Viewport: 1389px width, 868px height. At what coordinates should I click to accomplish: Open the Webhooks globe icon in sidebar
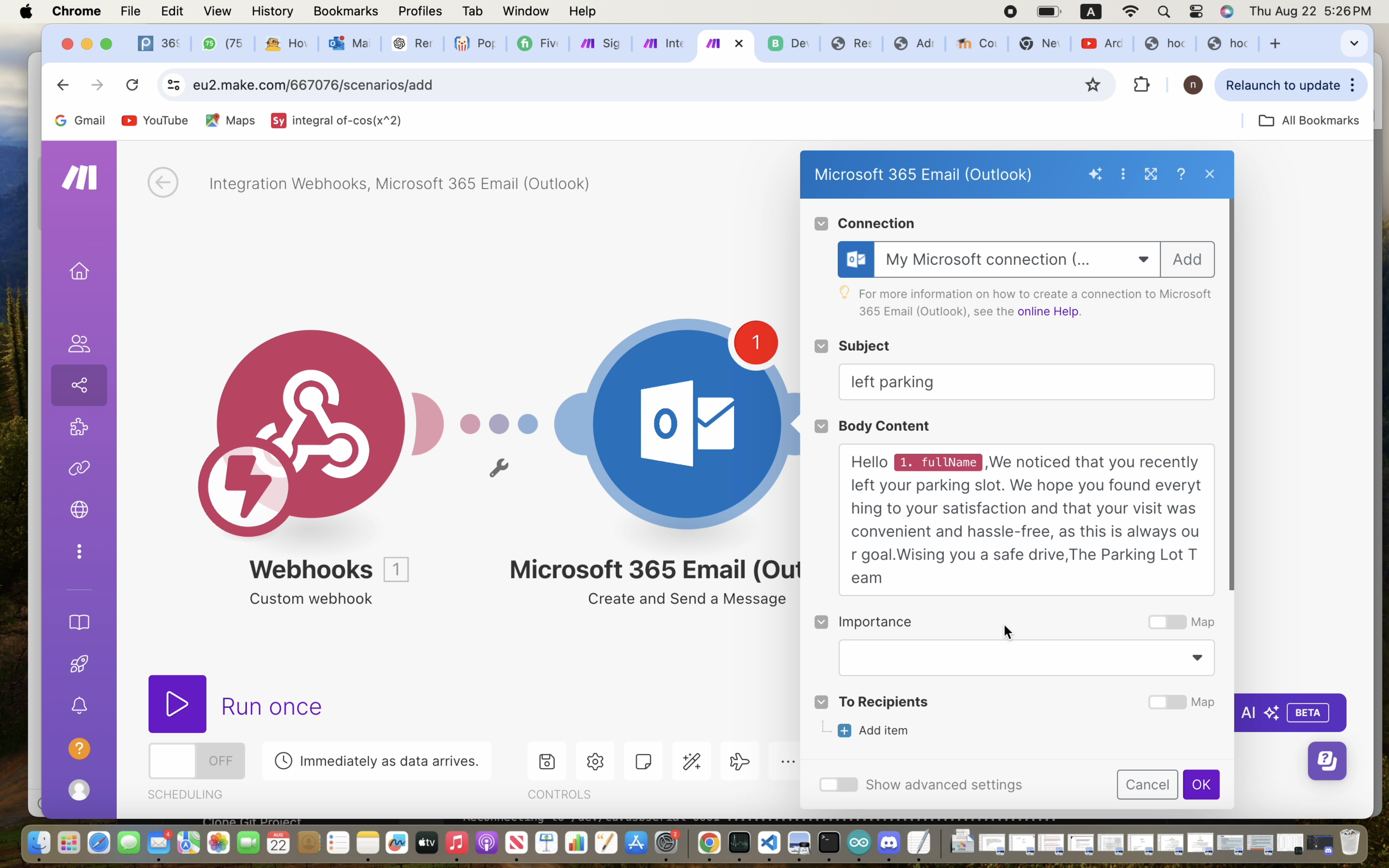(79, 510)
